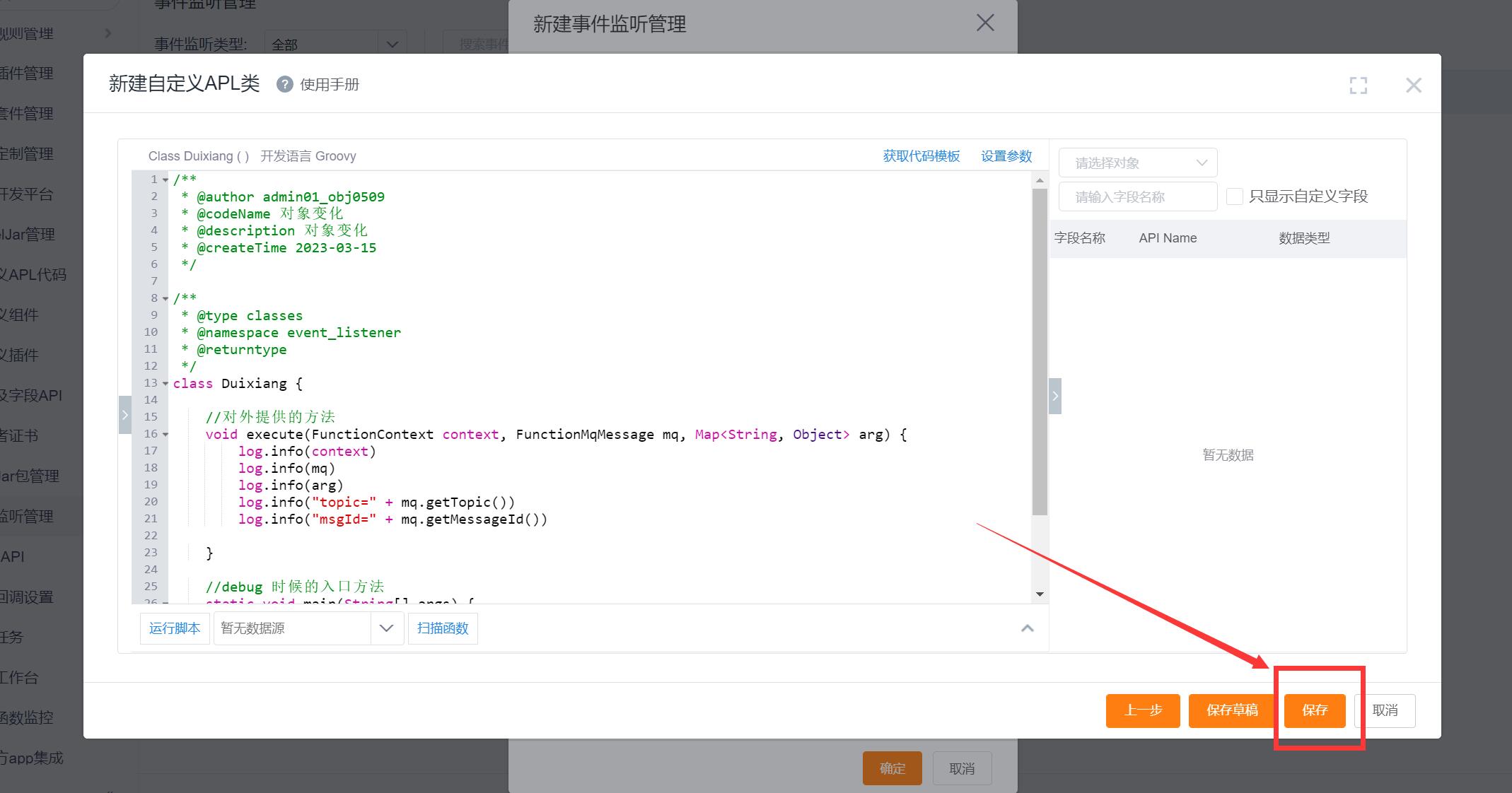Fold execute method at line 16
The width and height of the screenshot is (1512, 793).
pyautogui.click(x=165, y=435)
